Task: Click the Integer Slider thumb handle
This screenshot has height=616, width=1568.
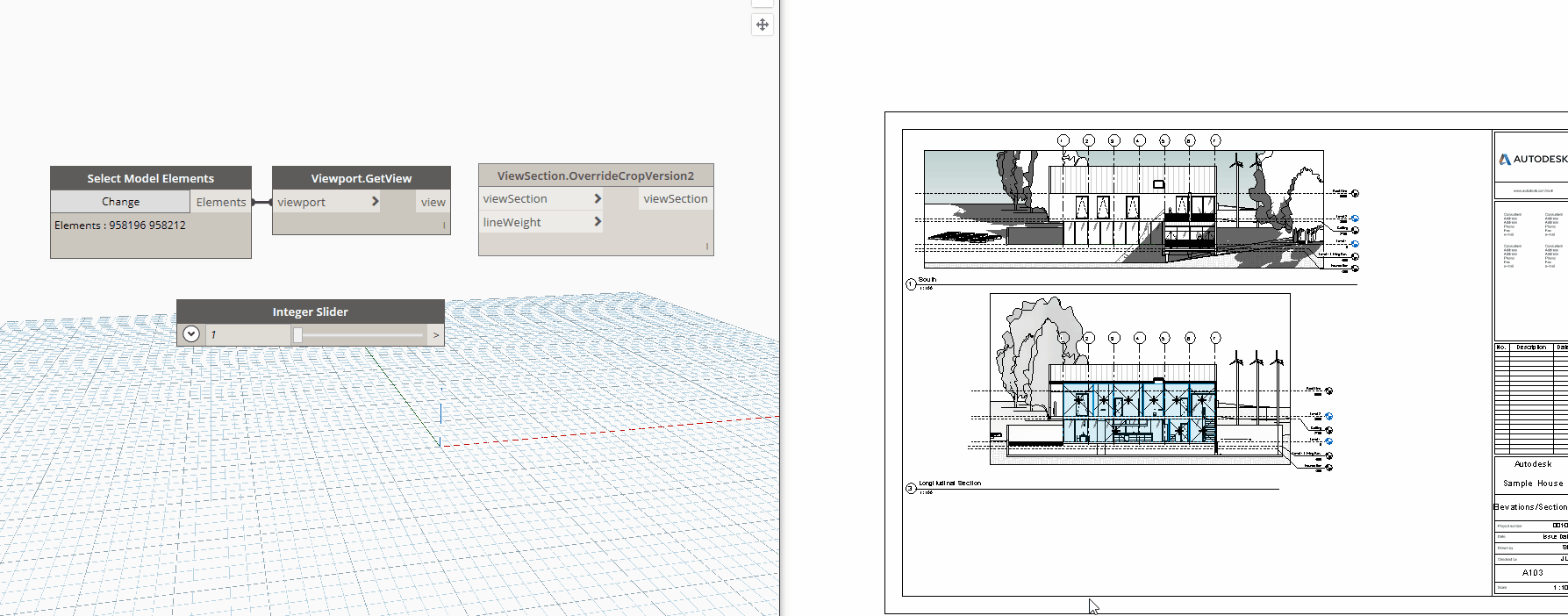Action: (297, 335)
